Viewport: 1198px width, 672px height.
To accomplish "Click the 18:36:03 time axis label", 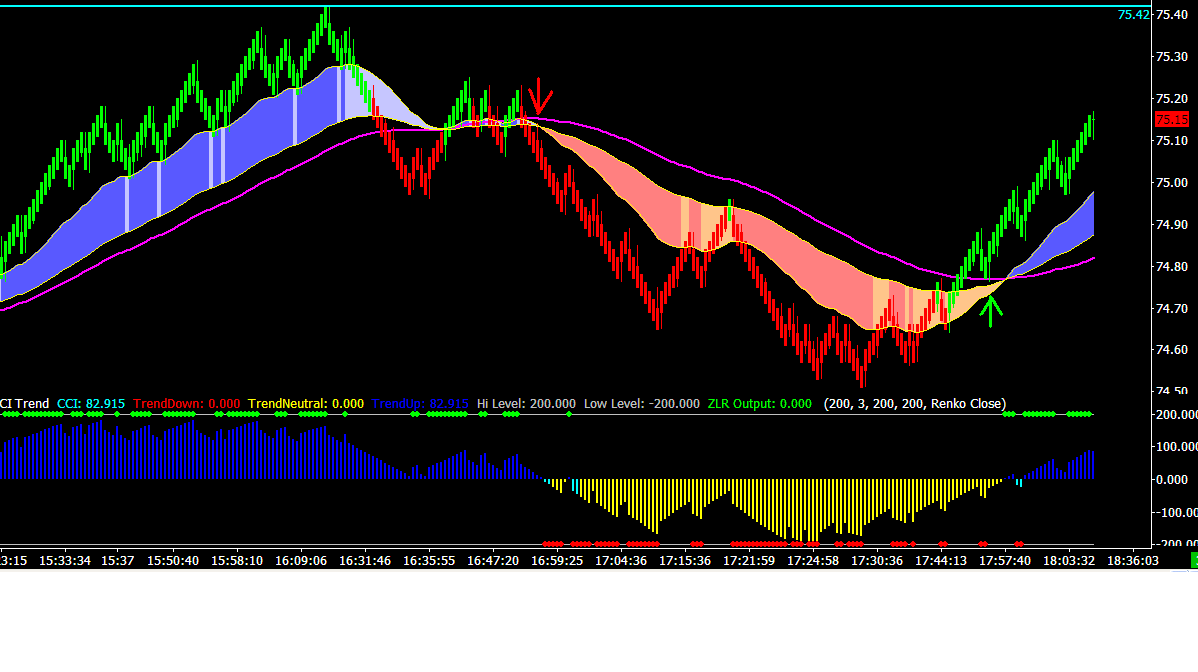I will [x=1133, y=561].
